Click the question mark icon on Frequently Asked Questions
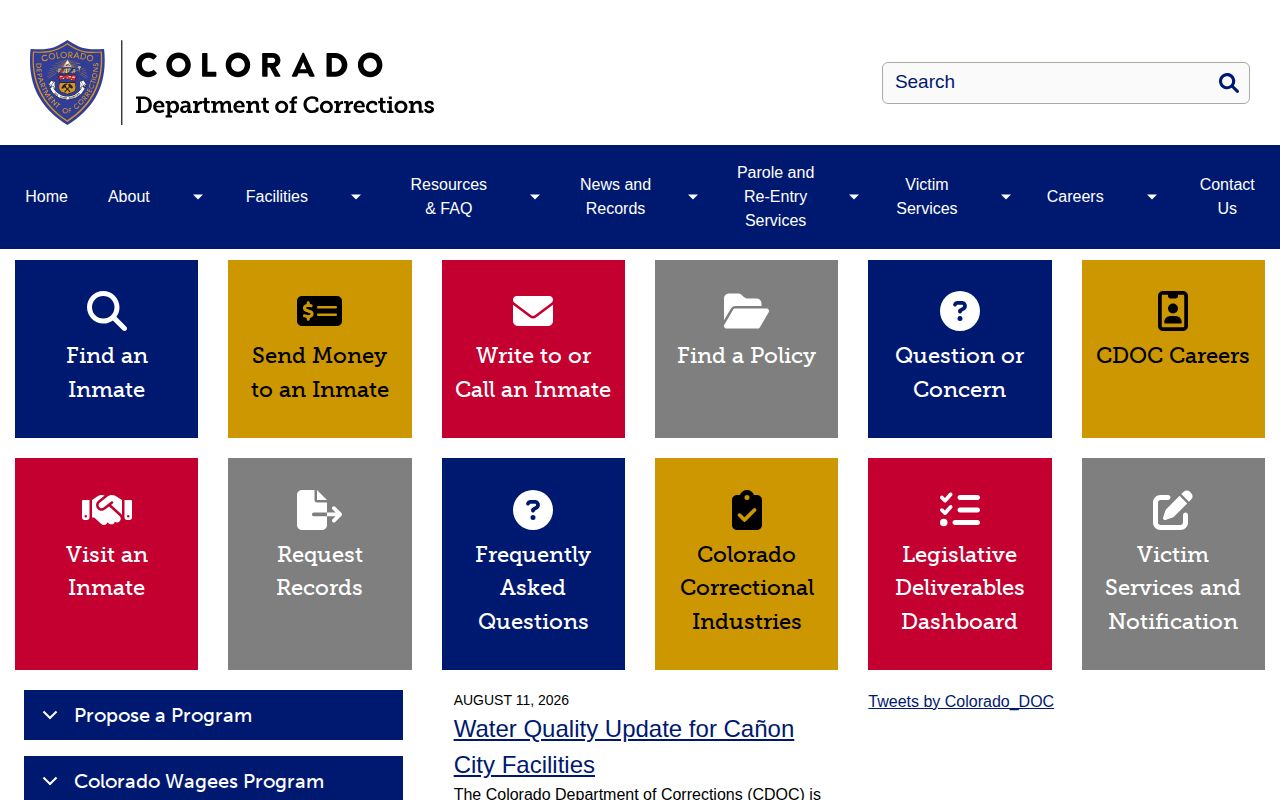Image resolution: width=1280 pixels, height=800 pixels. [x=533, y=510]
